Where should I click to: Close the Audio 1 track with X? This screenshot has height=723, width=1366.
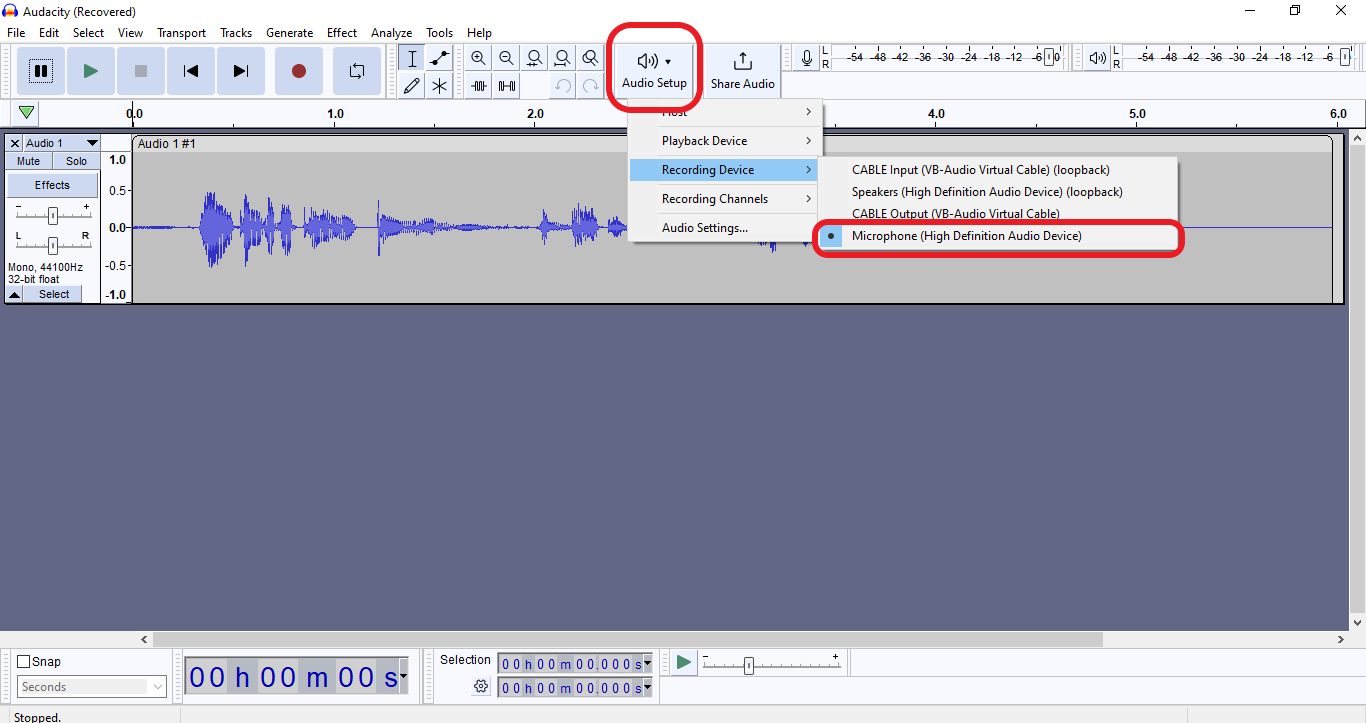click(15, 144)
